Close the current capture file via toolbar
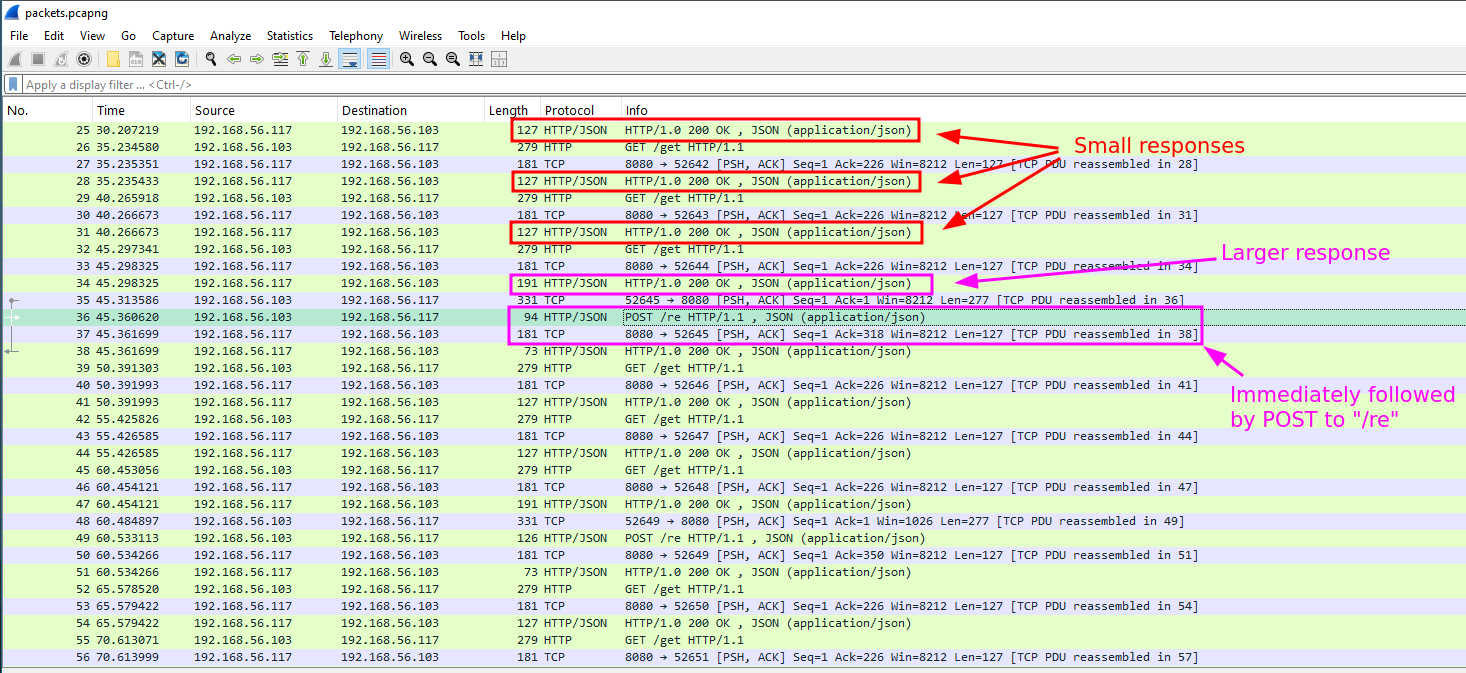The width and height of the screenshot is (1466, 673). 159,59
